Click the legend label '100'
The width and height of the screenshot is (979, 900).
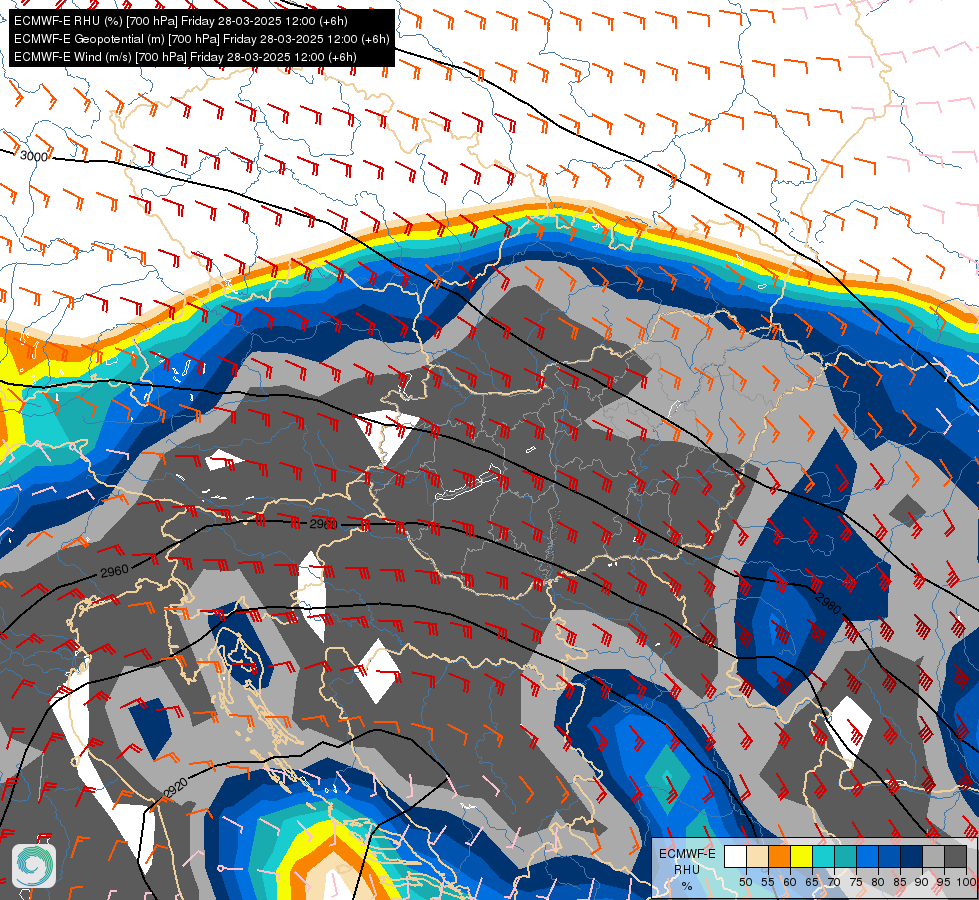tap(966, 882)
